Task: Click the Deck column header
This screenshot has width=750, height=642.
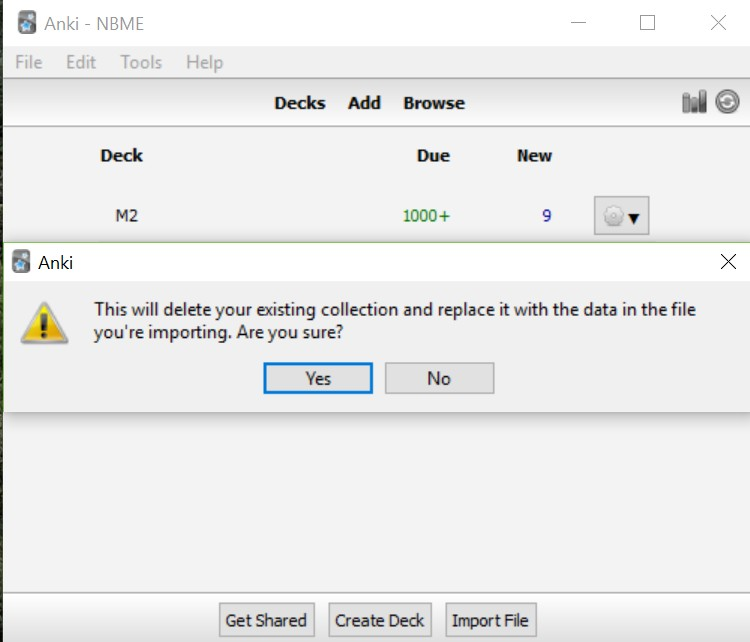Action: pyautogui.click(x=121, y=155)
